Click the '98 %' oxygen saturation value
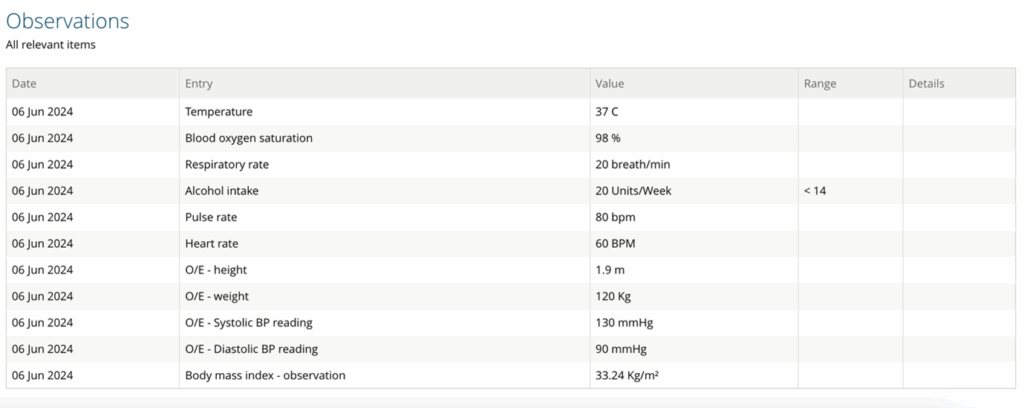 [x=607, y=138]
